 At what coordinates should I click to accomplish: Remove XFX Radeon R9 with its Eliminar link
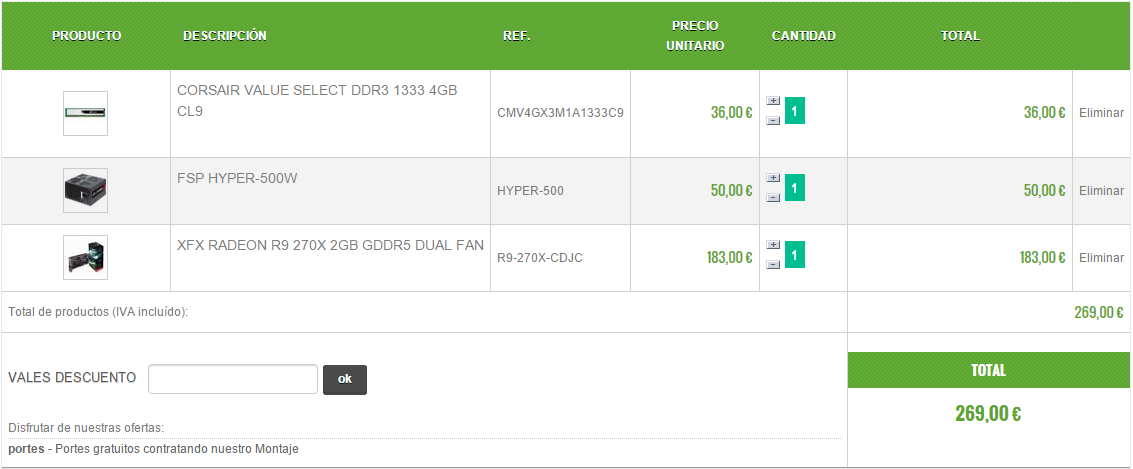[x=1101, y=257]
